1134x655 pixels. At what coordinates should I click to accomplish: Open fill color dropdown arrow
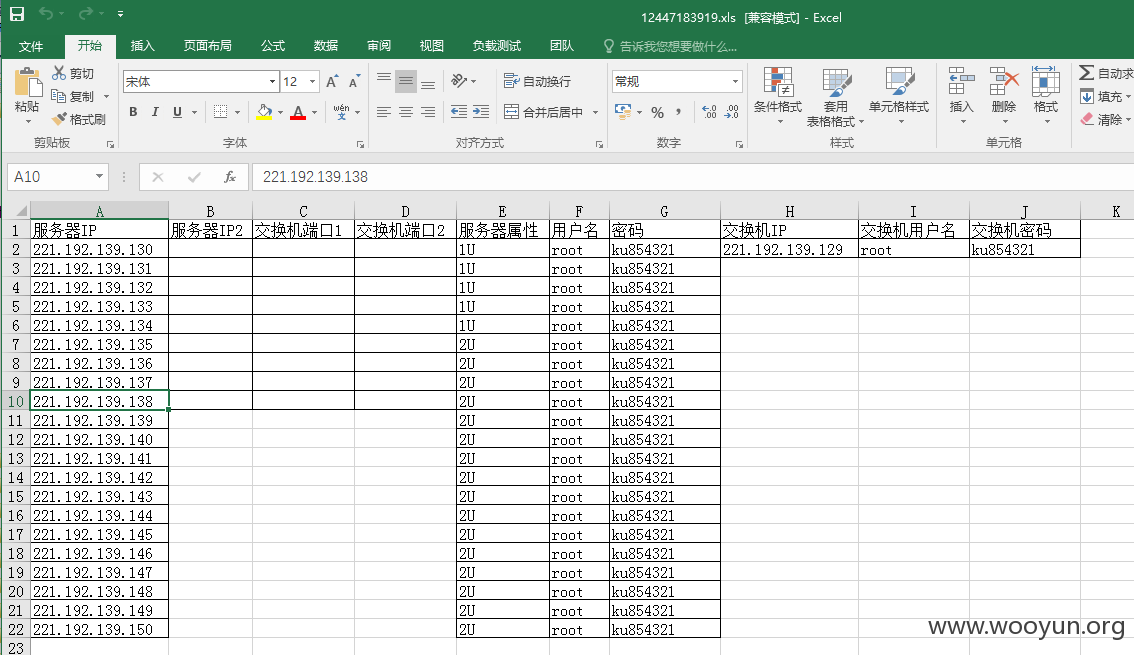pos(280,113)
